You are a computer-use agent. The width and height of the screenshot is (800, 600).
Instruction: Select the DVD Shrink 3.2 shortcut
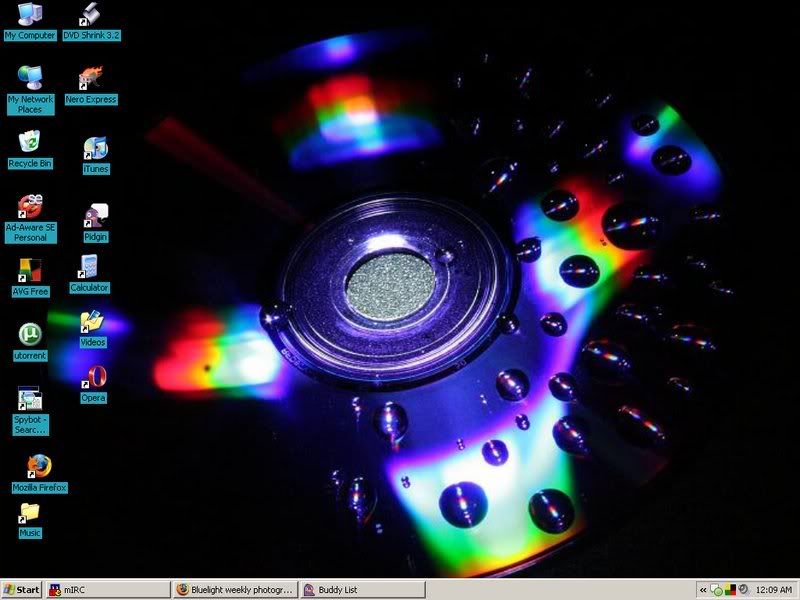[91, 21]
